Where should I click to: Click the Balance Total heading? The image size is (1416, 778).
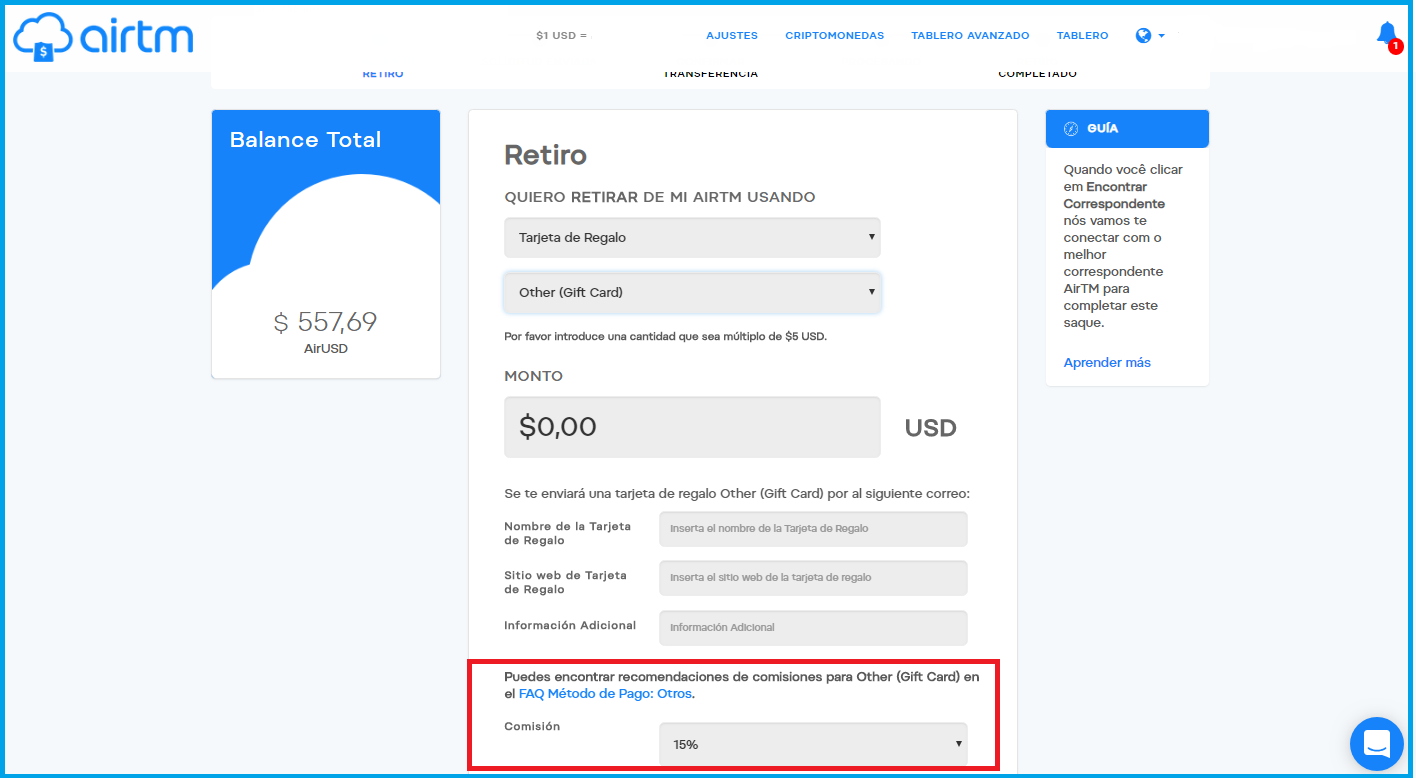coord(306,140)
